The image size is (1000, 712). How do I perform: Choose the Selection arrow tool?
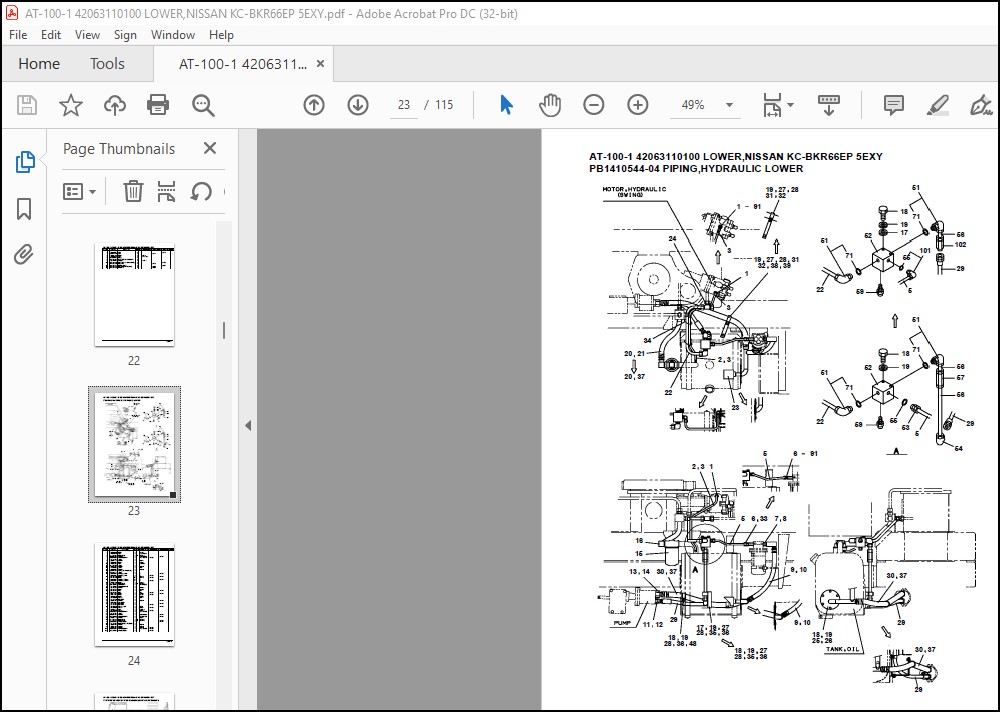point(506,105)
